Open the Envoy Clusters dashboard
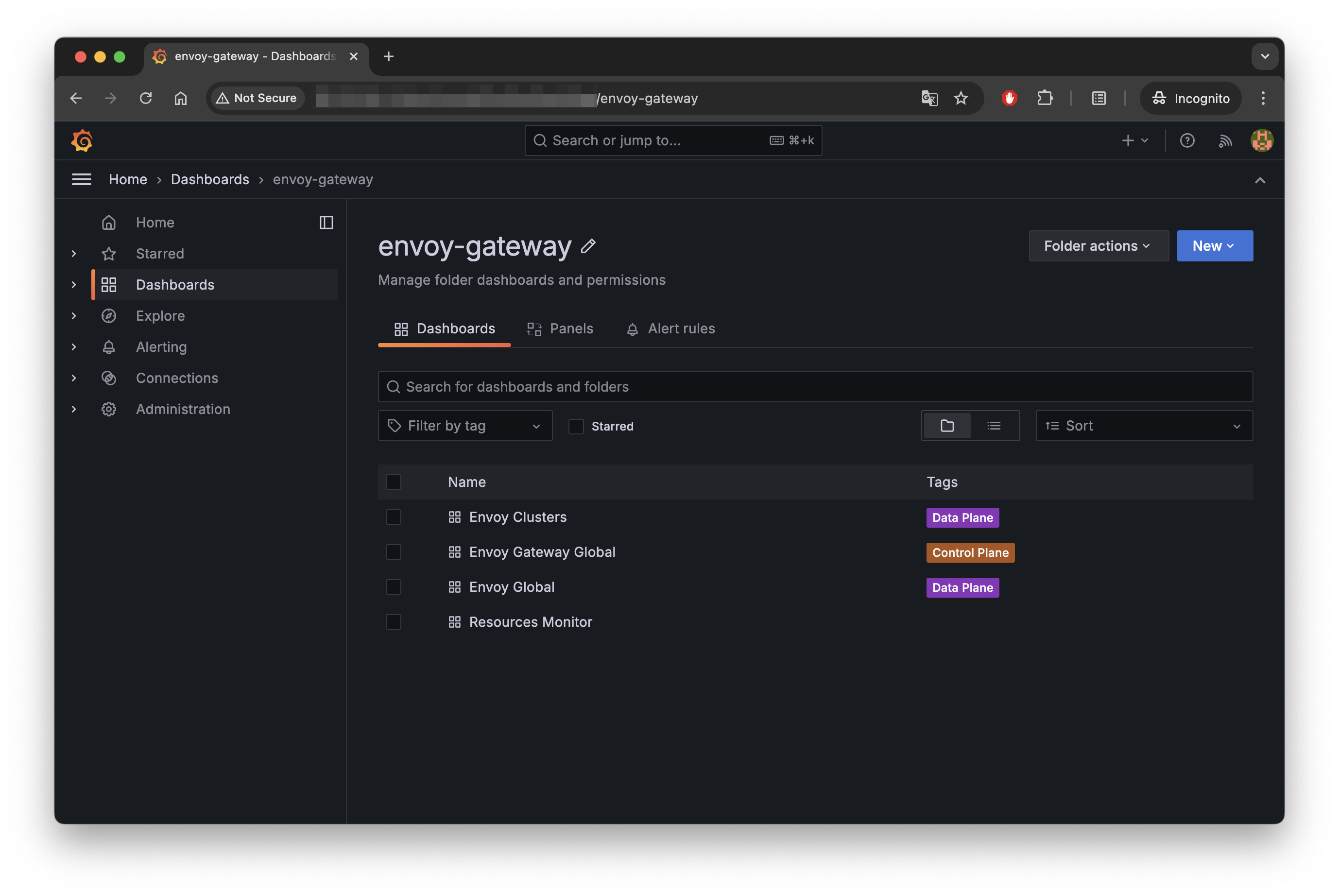This screenshot has width=1339, height=896. [x=517, y=517]
